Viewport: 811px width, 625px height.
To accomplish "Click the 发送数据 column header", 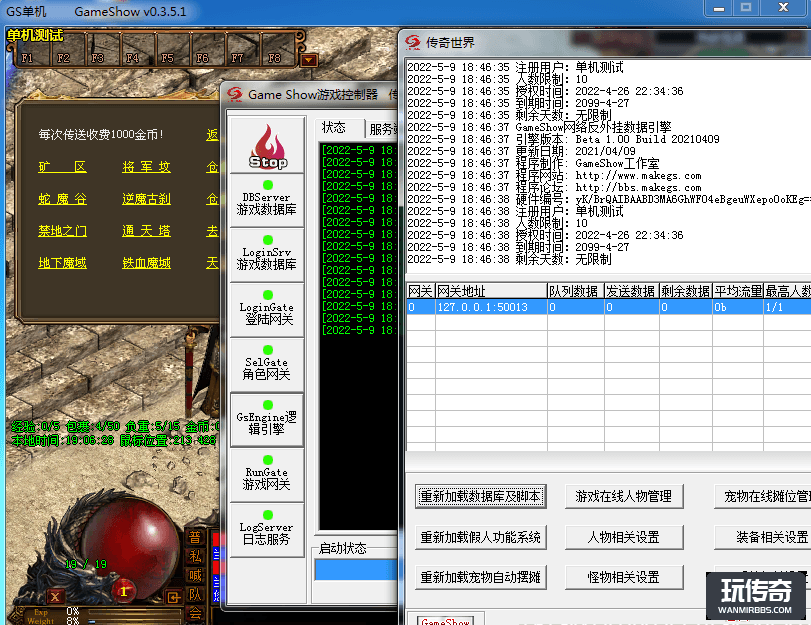I will [x=632, y=291].
